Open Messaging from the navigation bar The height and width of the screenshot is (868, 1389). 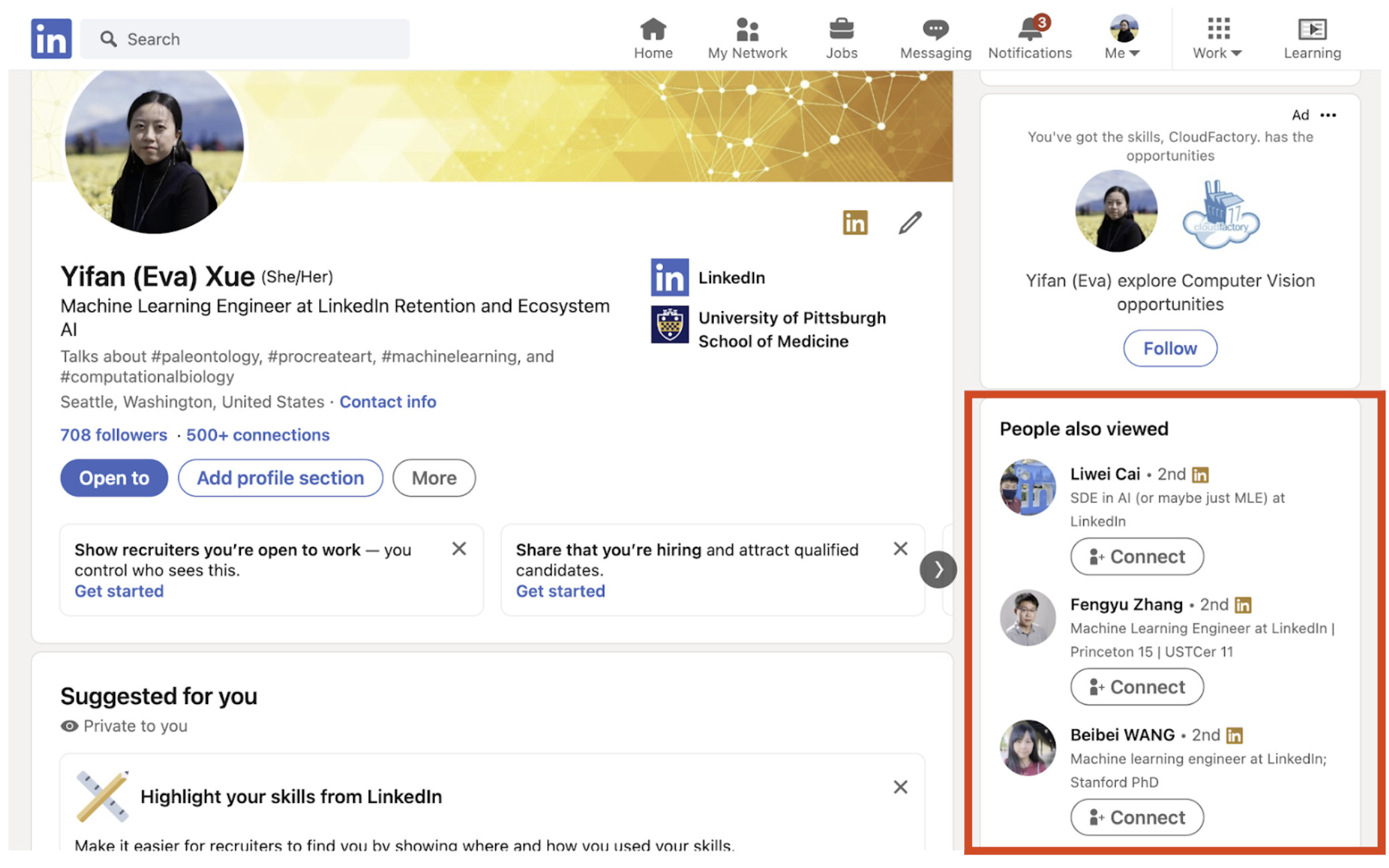(935, 39)
